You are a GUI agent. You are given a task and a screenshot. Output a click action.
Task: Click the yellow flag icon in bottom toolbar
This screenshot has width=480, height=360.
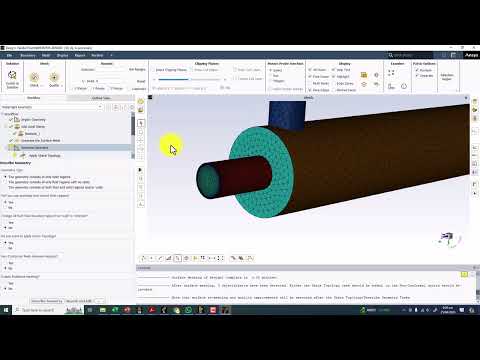click(195, 258)
